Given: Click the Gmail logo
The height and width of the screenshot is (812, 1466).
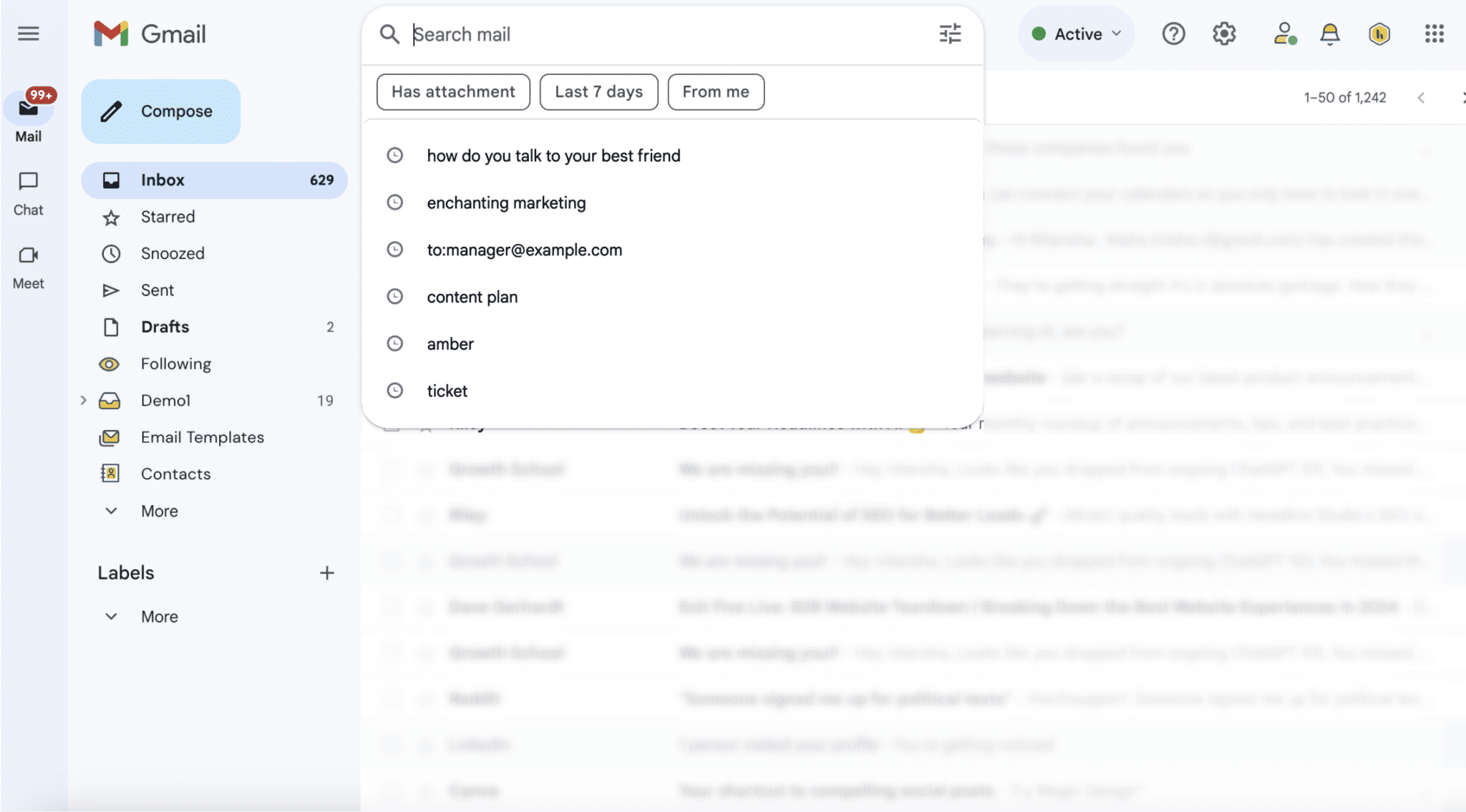Looking at the screenshot, I should tap(149, 33).
